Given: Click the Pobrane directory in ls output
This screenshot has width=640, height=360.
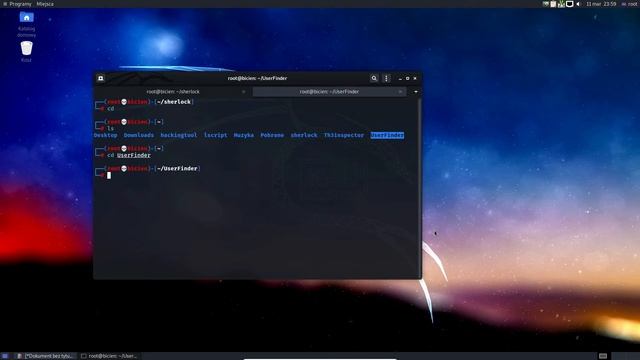Looking at the screenshot, I should pos(272,135).
